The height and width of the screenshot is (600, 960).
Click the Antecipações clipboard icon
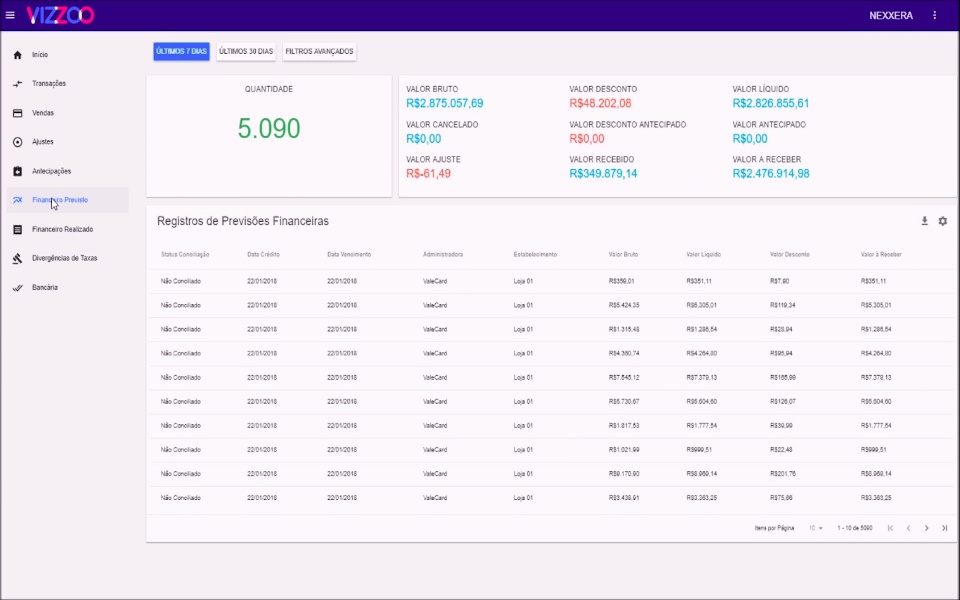[18, 171]
